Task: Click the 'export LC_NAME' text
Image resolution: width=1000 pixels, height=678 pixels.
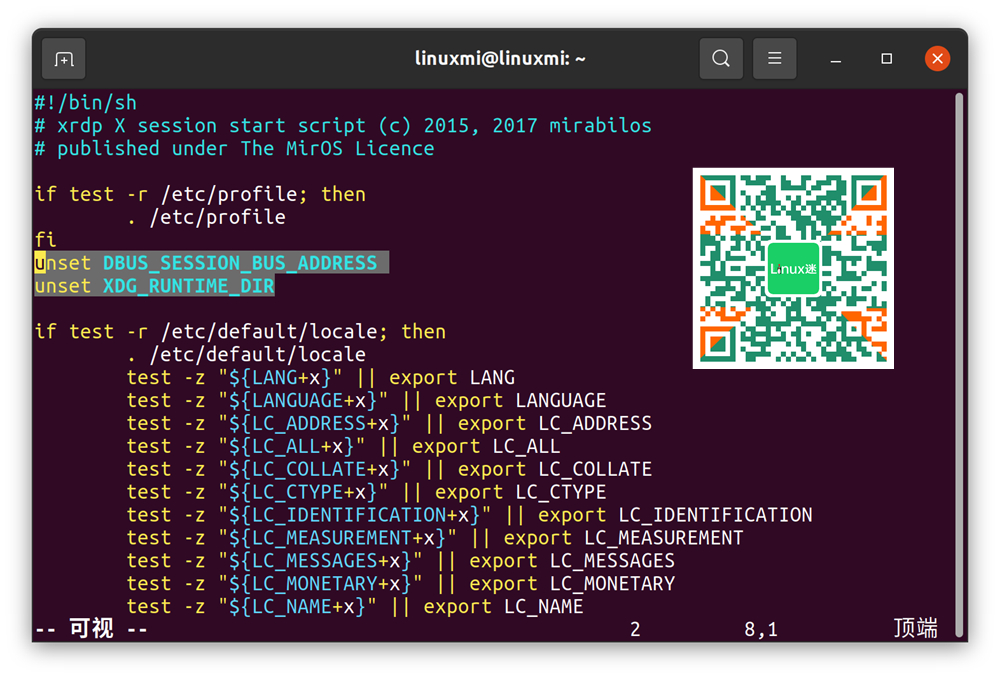Action: click(503, 607)
